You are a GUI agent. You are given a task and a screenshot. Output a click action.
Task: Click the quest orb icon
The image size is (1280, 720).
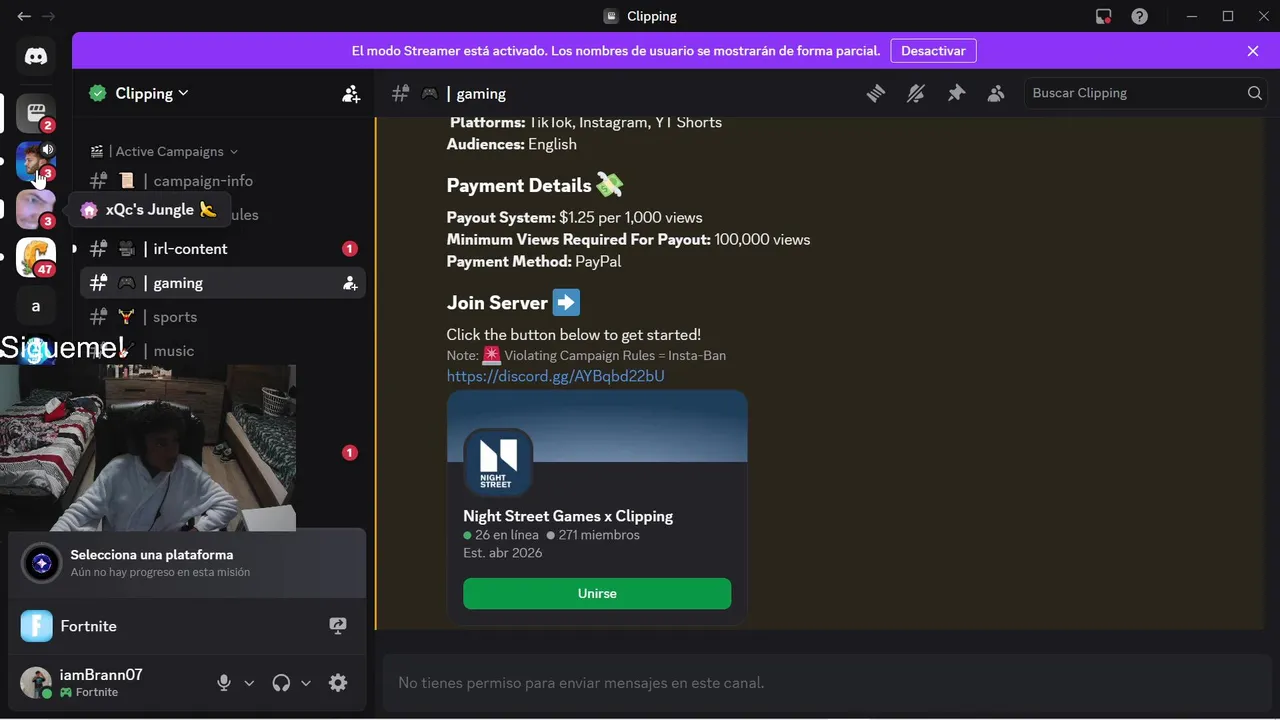click(x=42, y=563)
